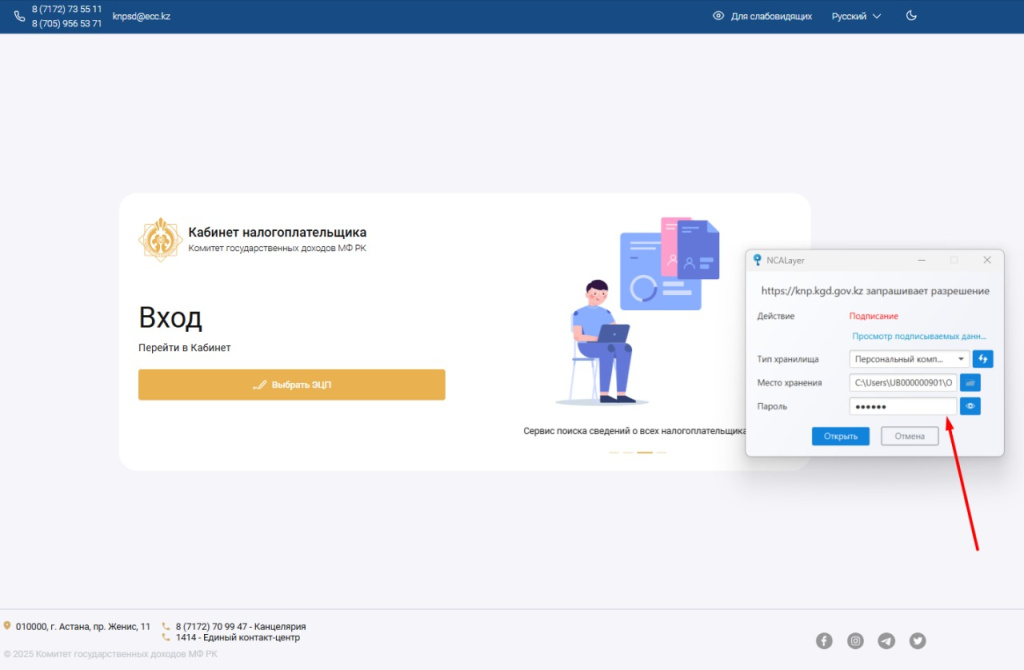Open the Instagram icon in the footer
This screenshot has width=1024, height=670.
pos(855,640)
